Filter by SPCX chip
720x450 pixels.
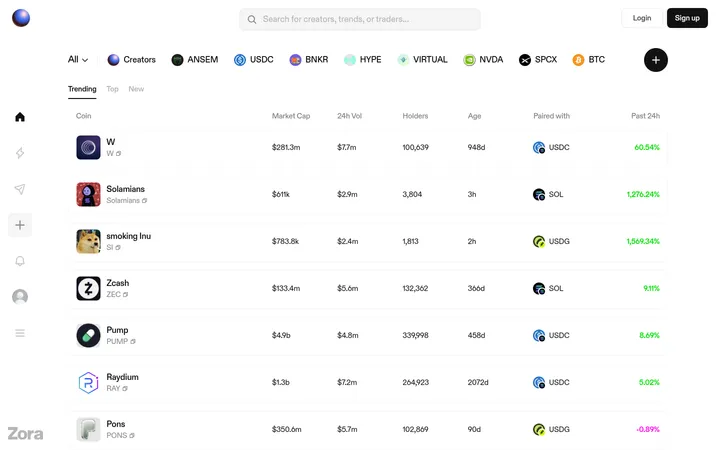click(538, 60)
